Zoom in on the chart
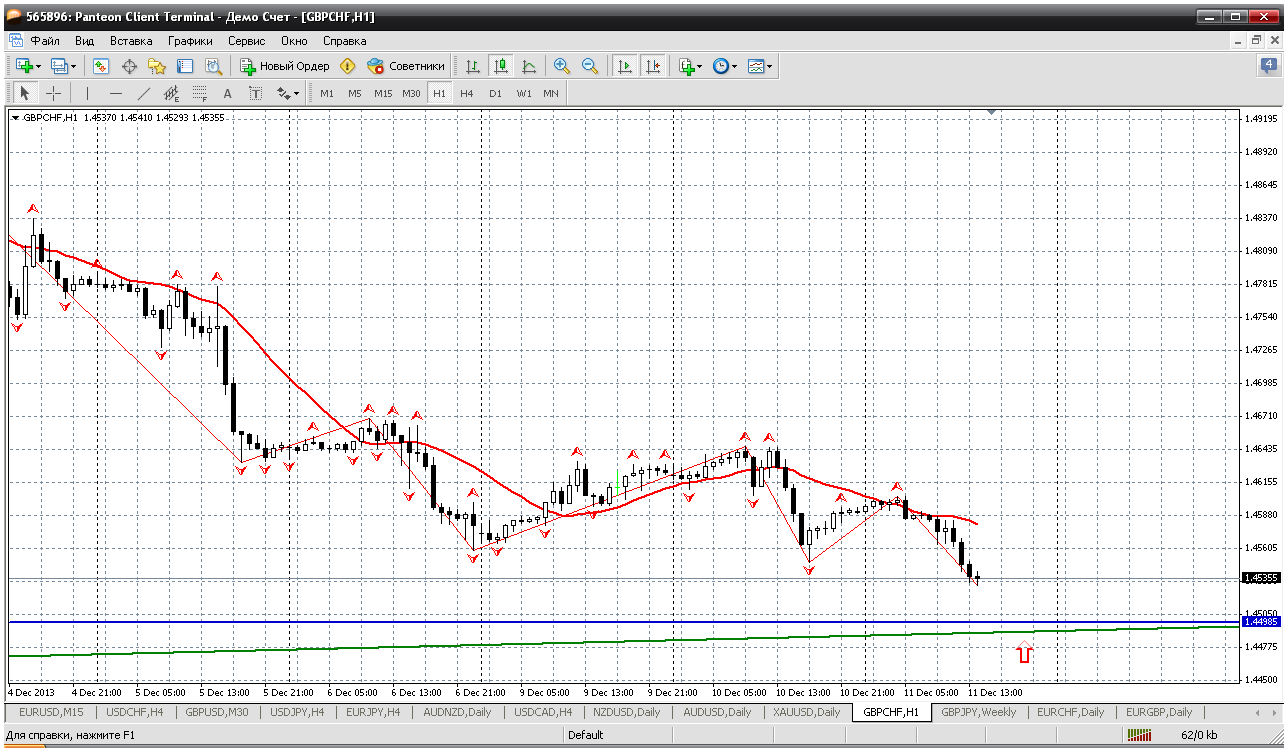Viewport: 1288px width, 748px height. [x=562, y=66]
